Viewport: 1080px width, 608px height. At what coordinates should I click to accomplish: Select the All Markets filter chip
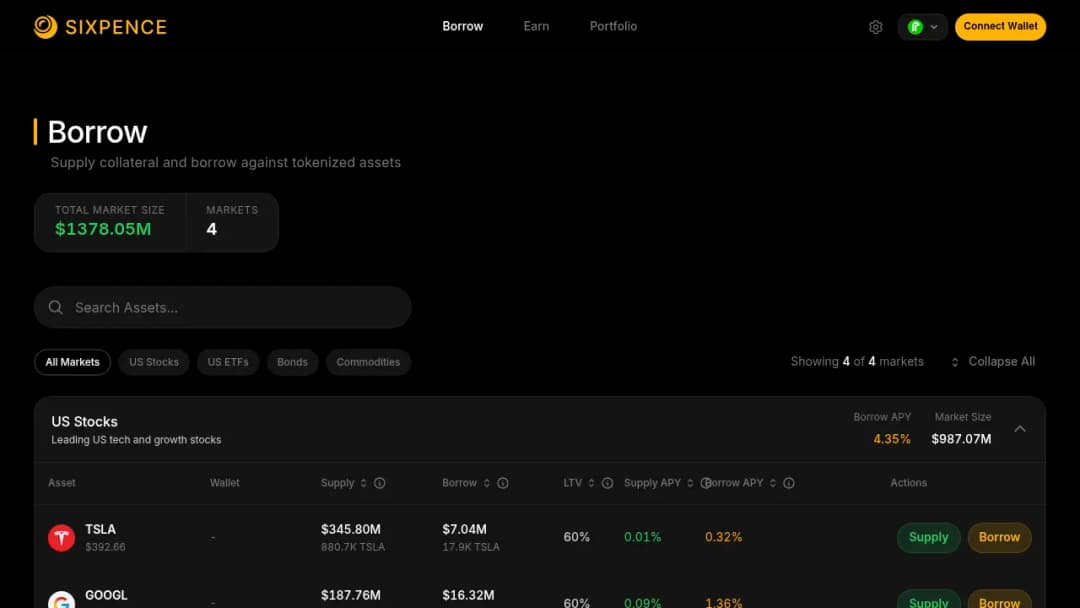point(72,362)
